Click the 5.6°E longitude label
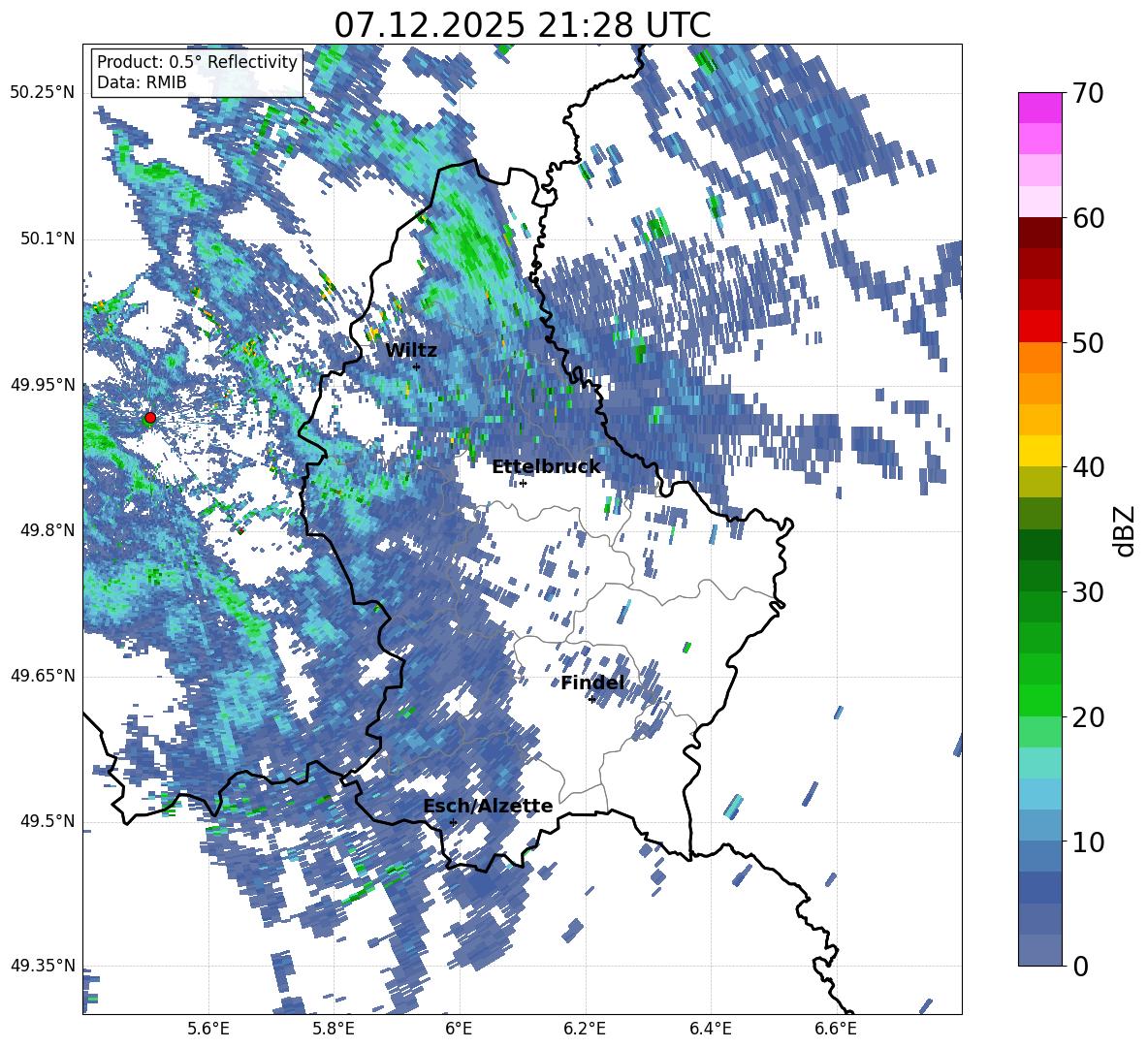Viewport: 1148px width, 1048px height. coord(208,1029)
